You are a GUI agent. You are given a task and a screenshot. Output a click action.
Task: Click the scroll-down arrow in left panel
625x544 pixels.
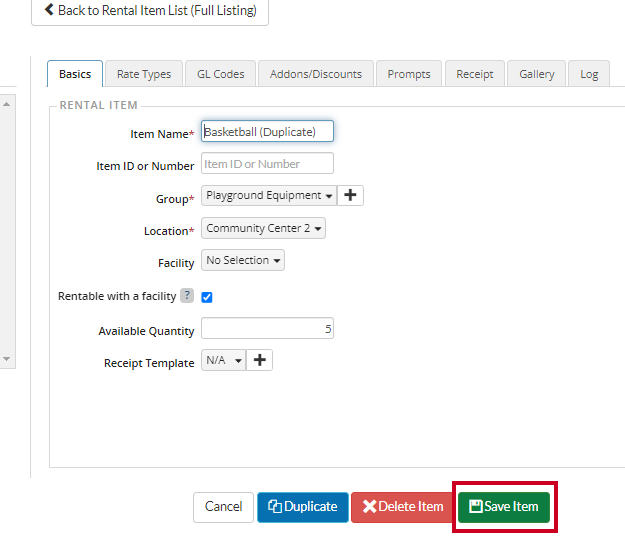click(6, 359)
